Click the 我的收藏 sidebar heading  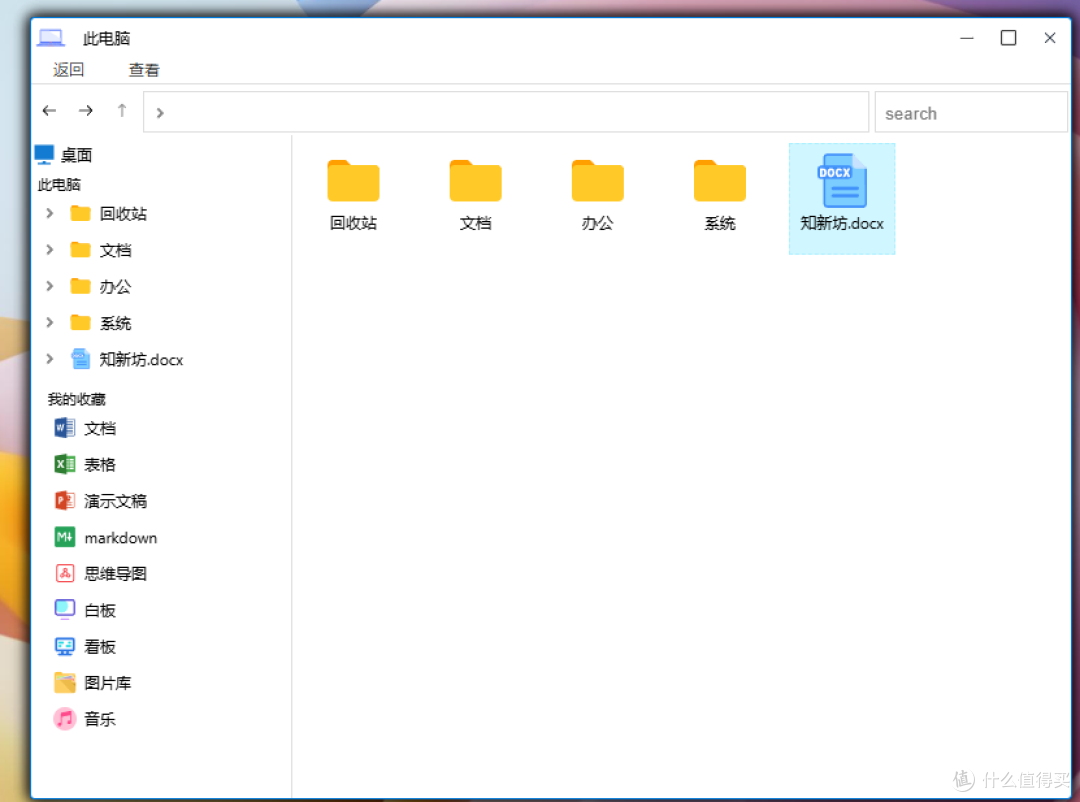(x=76, y=399)
